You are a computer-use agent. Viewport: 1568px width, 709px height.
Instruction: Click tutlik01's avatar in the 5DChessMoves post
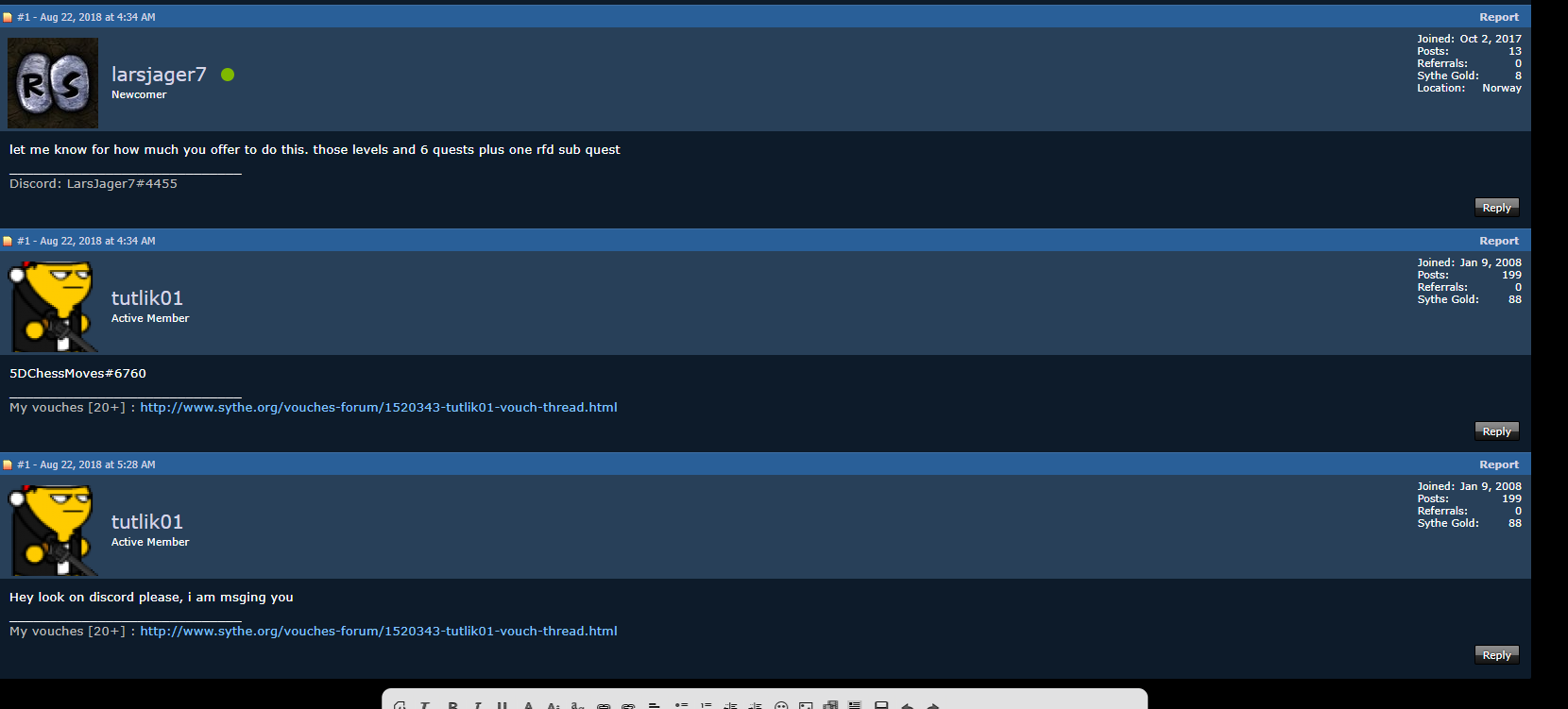(x=53, y=307)
